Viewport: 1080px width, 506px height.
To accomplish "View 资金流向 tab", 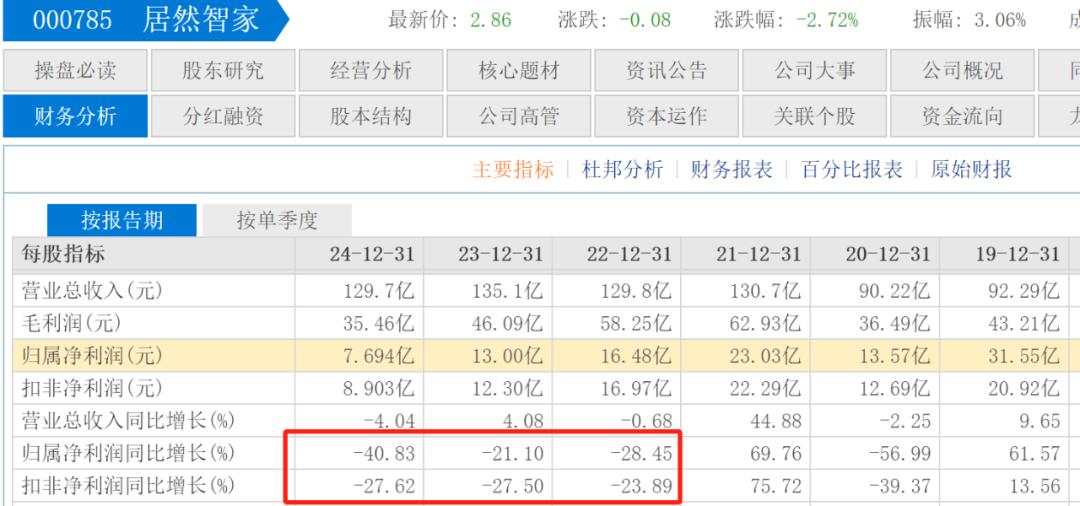I will [x=962, y=116].
